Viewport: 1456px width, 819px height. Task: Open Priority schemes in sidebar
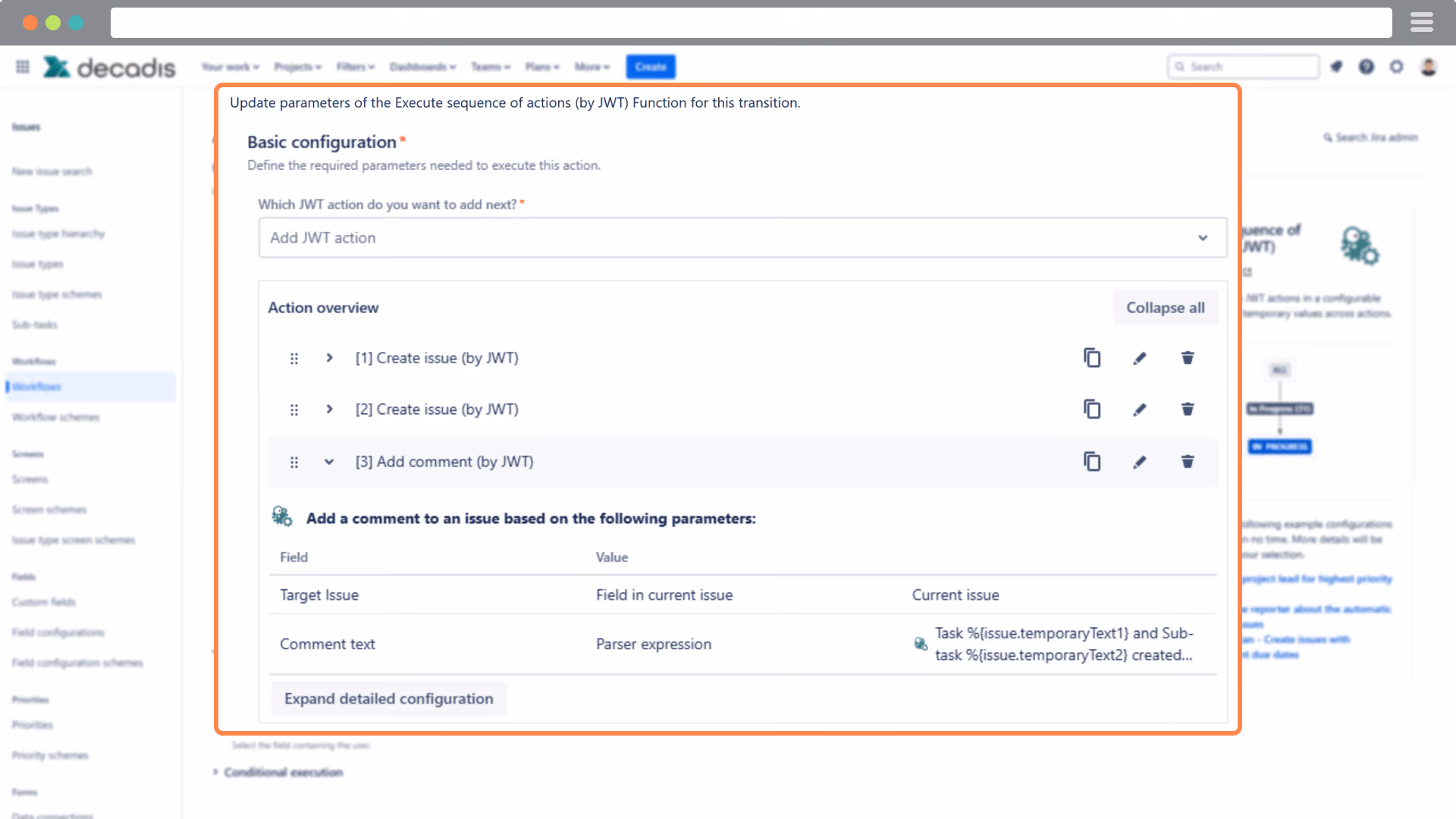tap(50, 755)
